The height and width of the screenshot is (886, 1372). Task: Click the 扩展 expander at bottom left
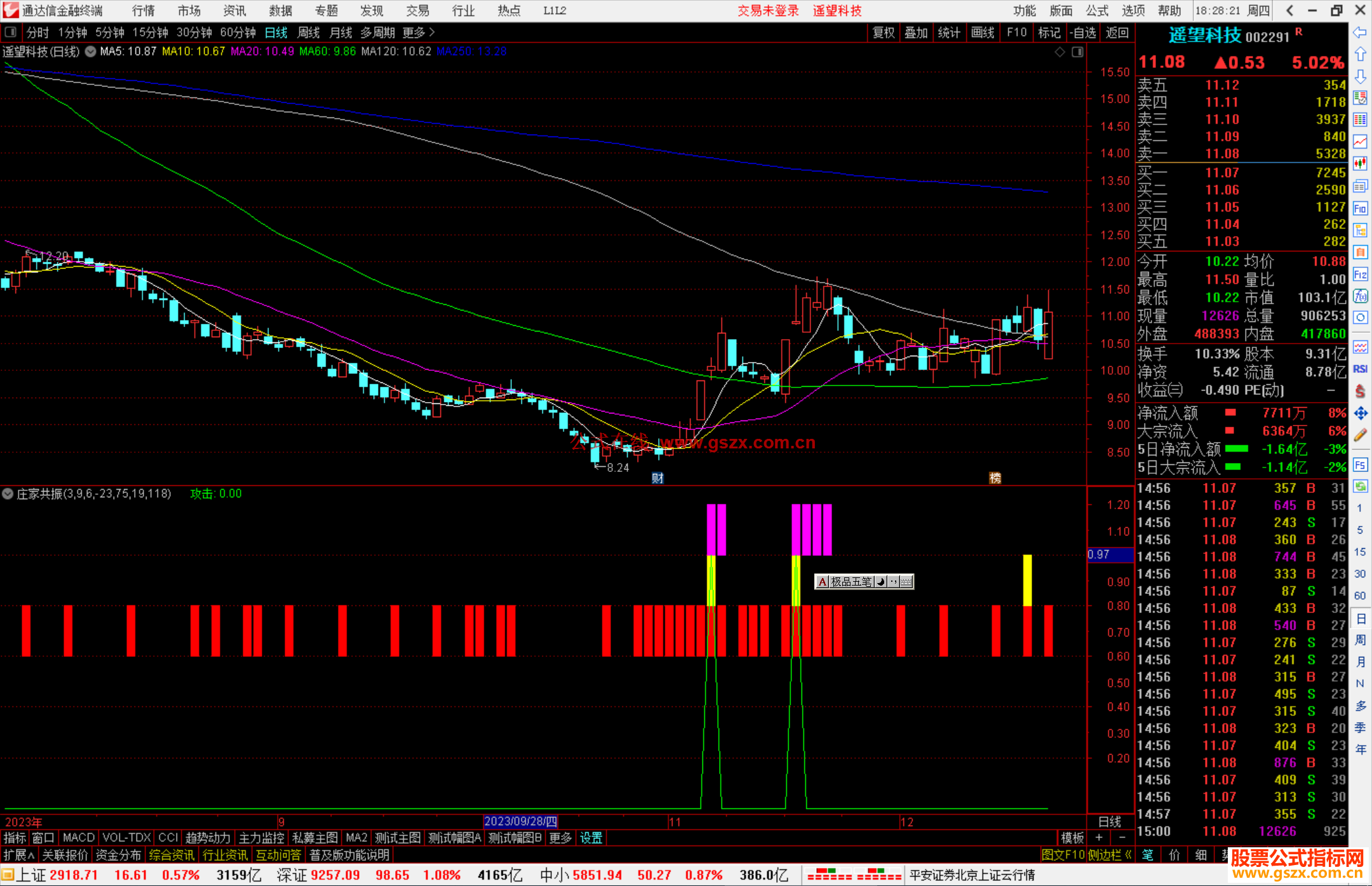pos(18,855)
